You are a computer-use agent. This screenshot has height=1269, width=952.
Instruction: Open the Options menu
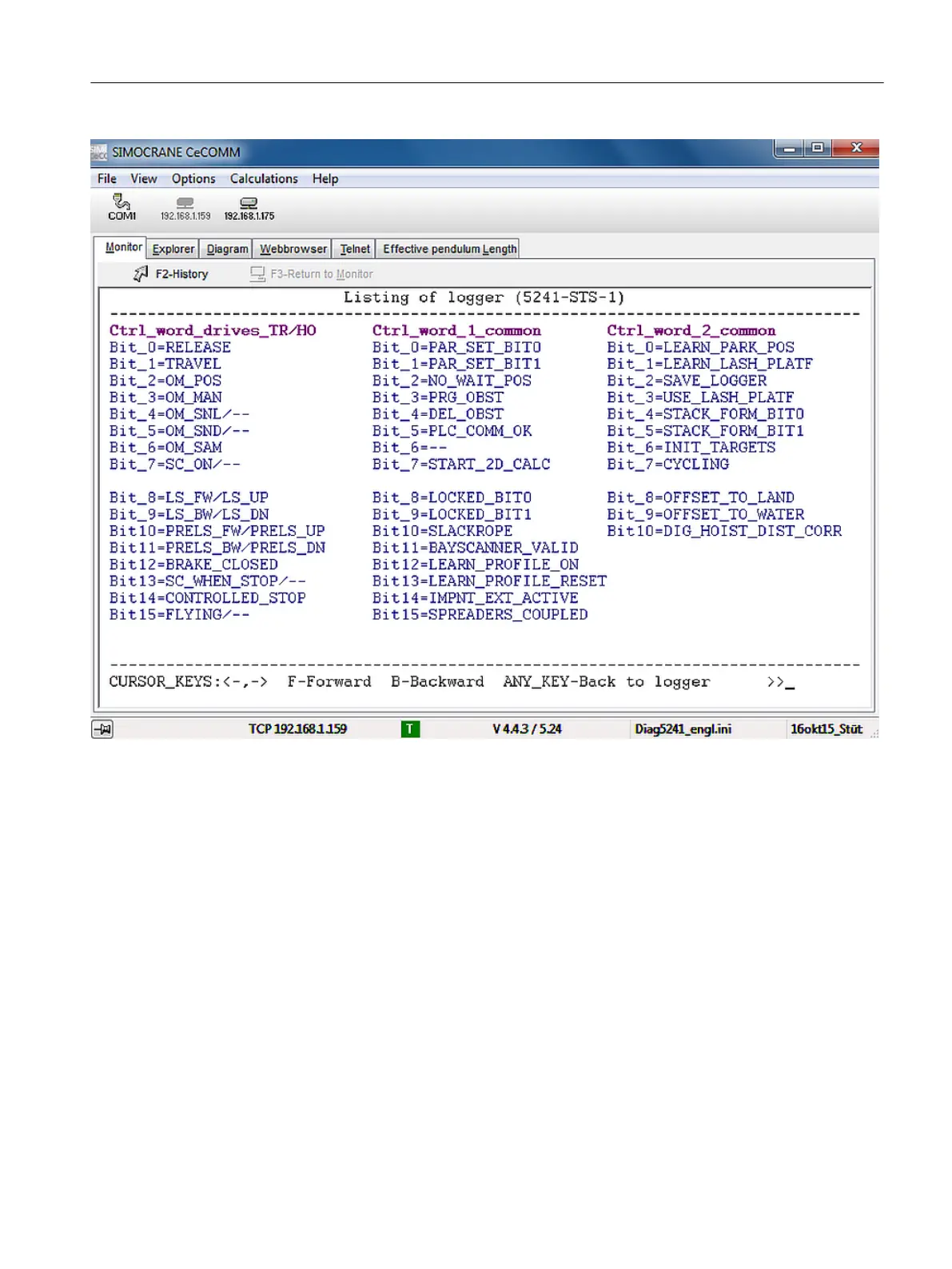(193, 179)
